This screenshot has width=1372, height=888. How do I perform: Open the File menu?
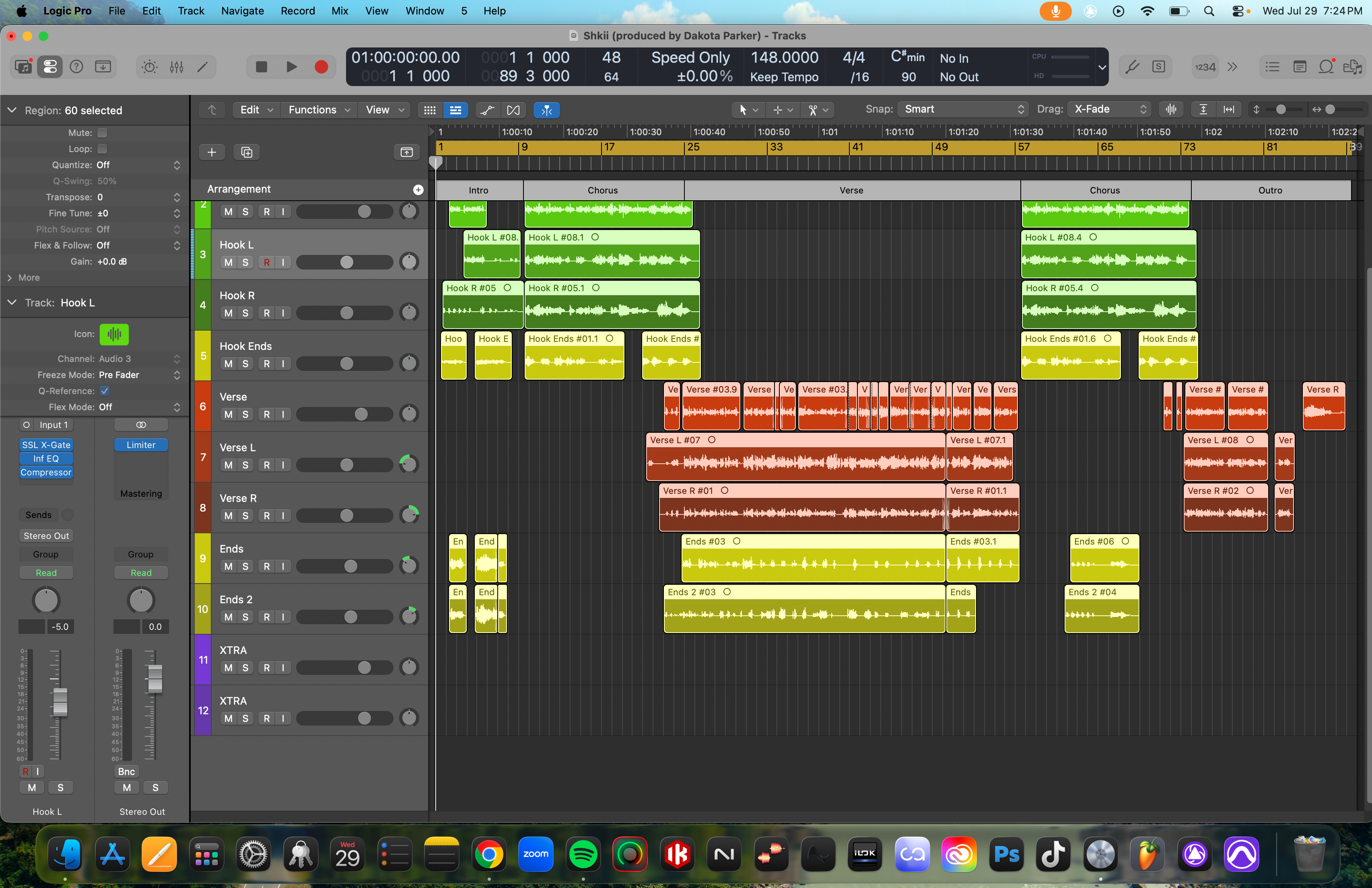(116, 10)
